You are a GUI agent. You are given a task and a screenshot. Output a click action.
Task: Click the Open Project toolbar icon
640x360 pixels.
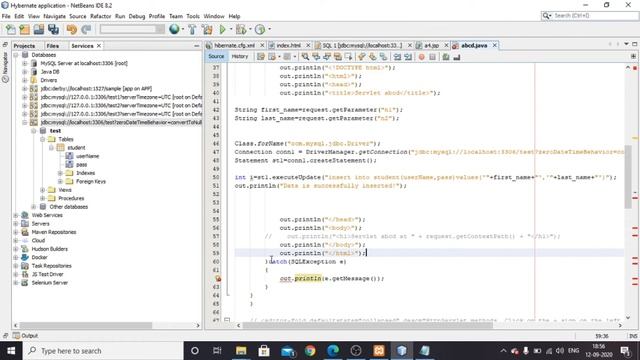pyautogui.click(x=39, y=29)
